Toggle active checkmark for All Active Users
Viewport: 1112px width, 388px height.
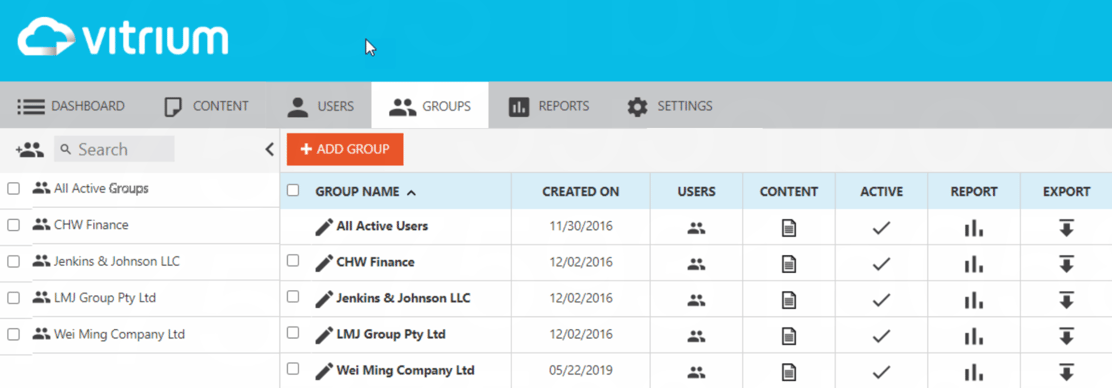[881, 228]
